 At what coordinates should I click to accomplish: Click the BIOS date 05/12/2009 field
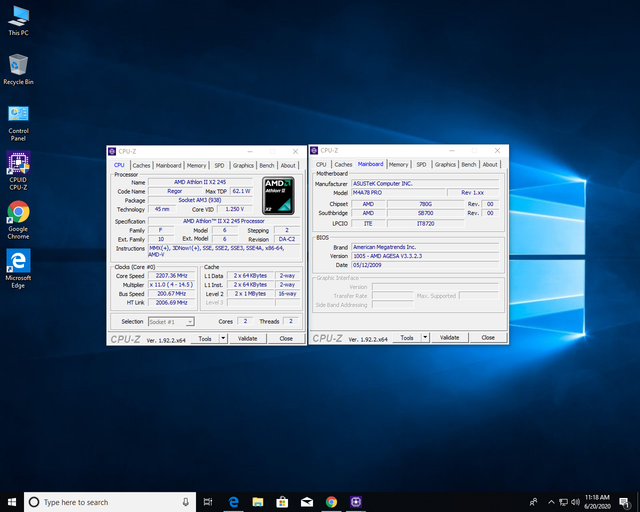pos(425,265)
